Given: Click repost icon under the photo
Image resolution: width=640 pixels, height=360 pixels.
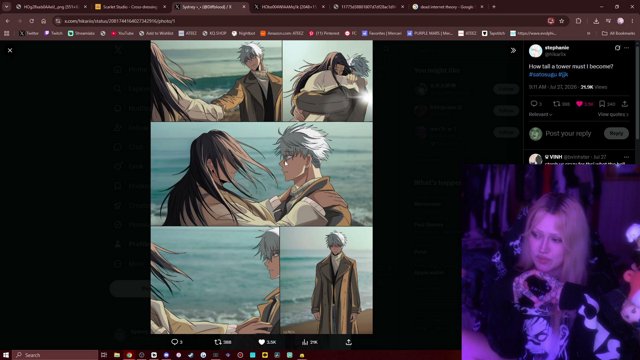Looking at the screenshot, I should coord(218,342).
